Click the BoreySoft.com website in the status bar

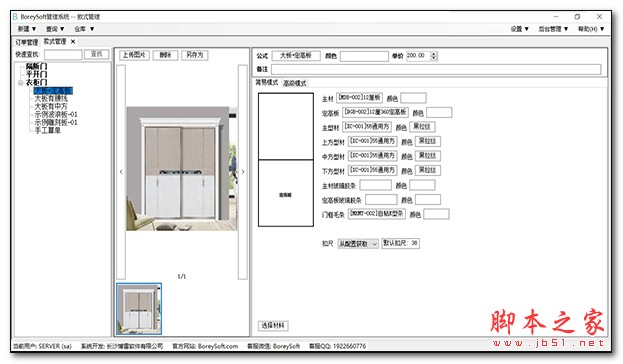pos(218,346)
